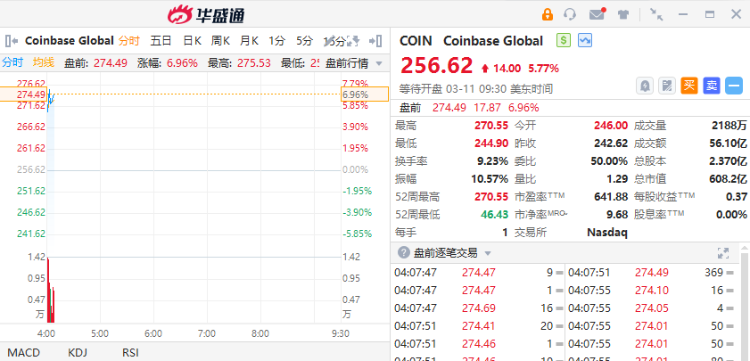
Task: Remove stock with blue minus button
Action: [x=733, y=86]
